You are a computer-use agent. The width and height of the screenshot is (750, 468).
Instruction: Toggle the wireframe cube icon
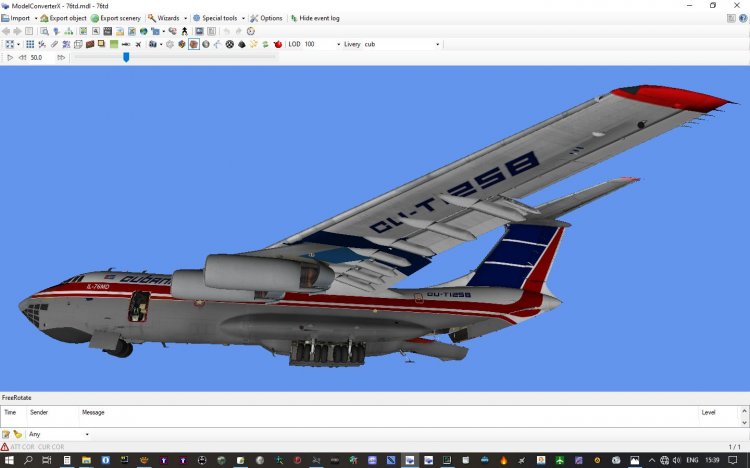coord(78,44)
